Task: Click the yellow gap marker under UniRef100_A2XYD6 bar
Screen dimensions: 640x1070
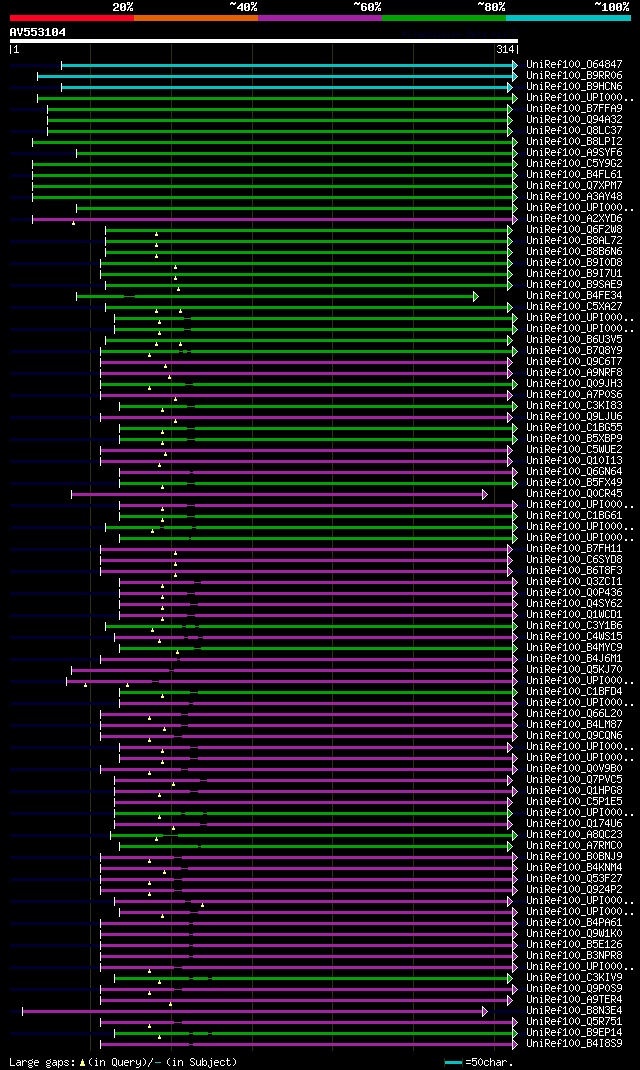Action: point(74,223)
